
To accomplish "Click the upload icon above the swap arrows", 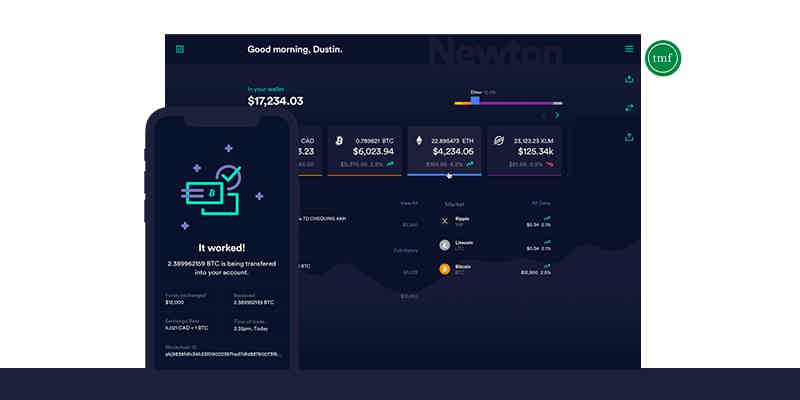I will click(629, 79).
